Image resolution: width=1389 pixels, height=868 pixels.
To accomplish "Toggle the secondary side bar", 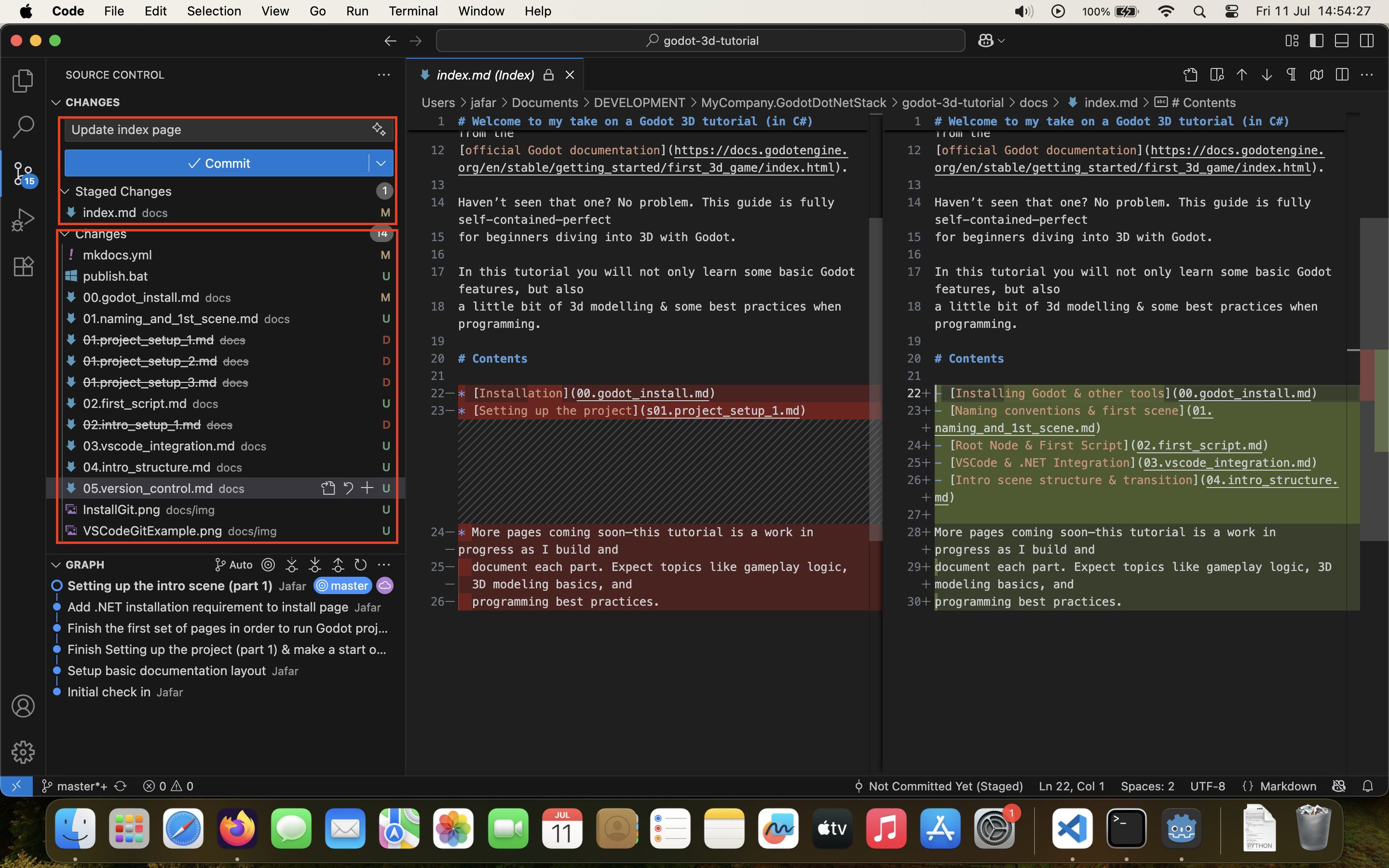I will tap(1367, 41).
